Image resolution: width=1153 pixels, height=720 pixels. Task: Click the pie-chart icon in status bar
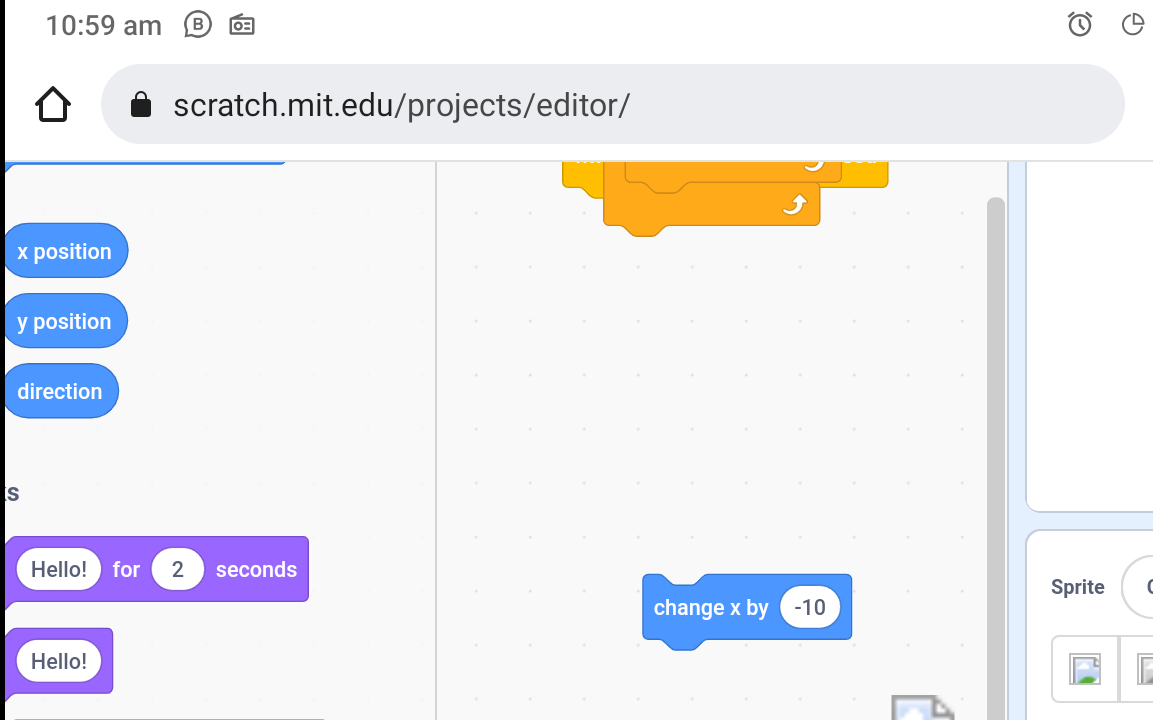point(1132,25)
